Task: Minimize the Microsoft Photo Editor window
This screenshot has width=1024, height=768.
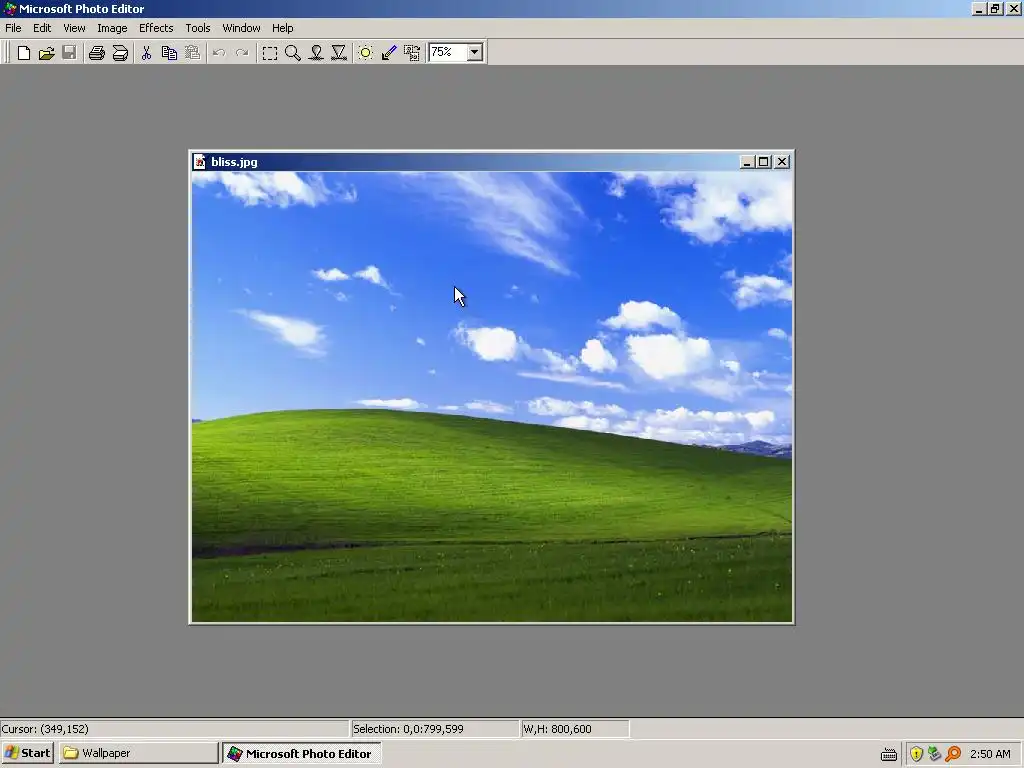Action: click(x=978, y=9)
